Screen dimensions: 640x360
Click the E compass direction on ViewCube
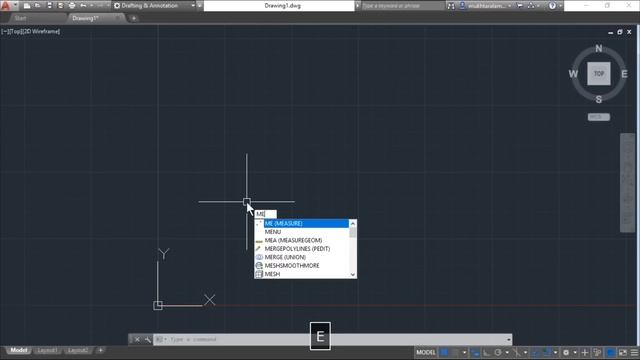(624, 74)
